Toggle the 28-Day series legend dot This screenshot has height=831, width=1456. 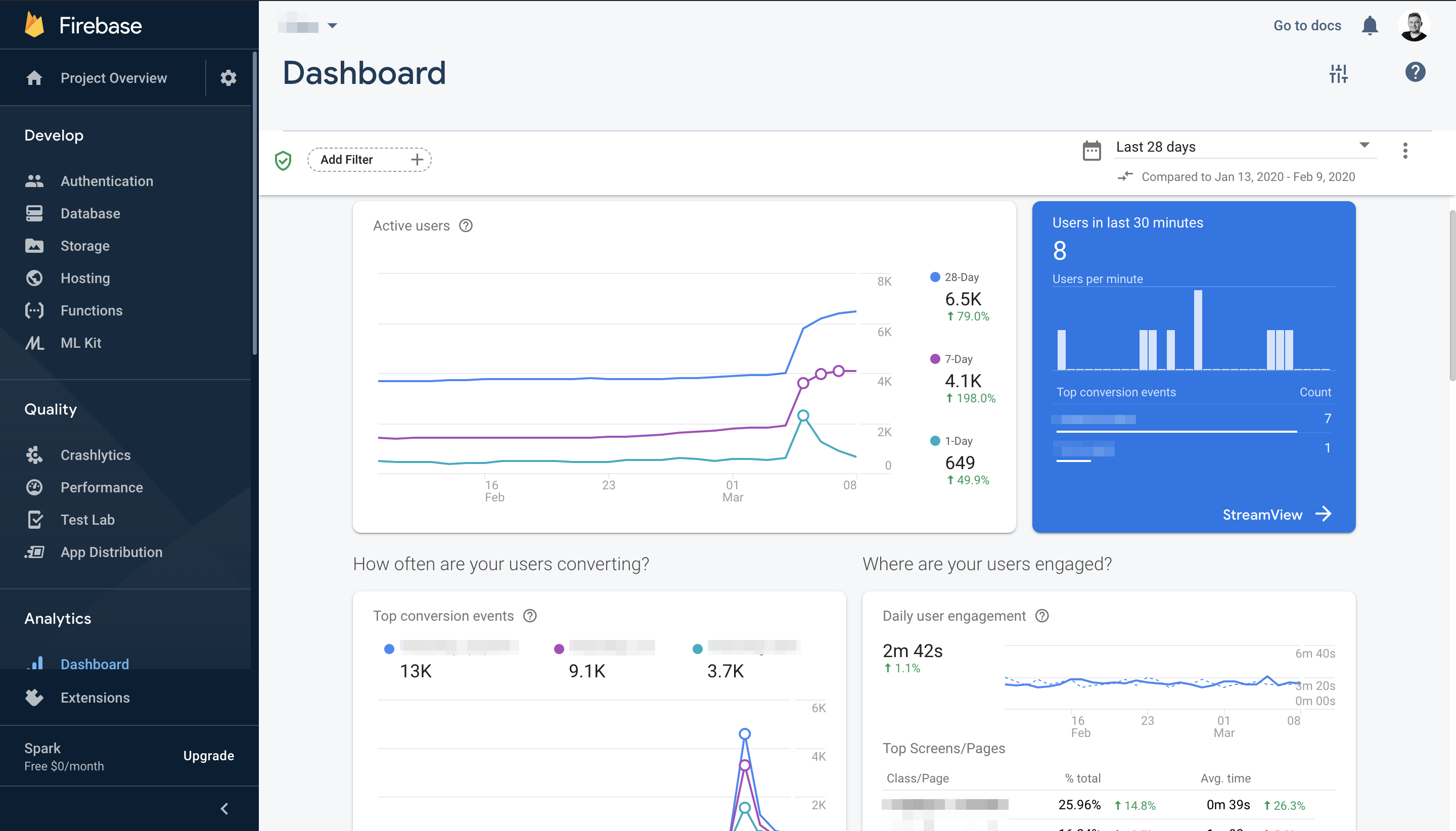(935, 277)
